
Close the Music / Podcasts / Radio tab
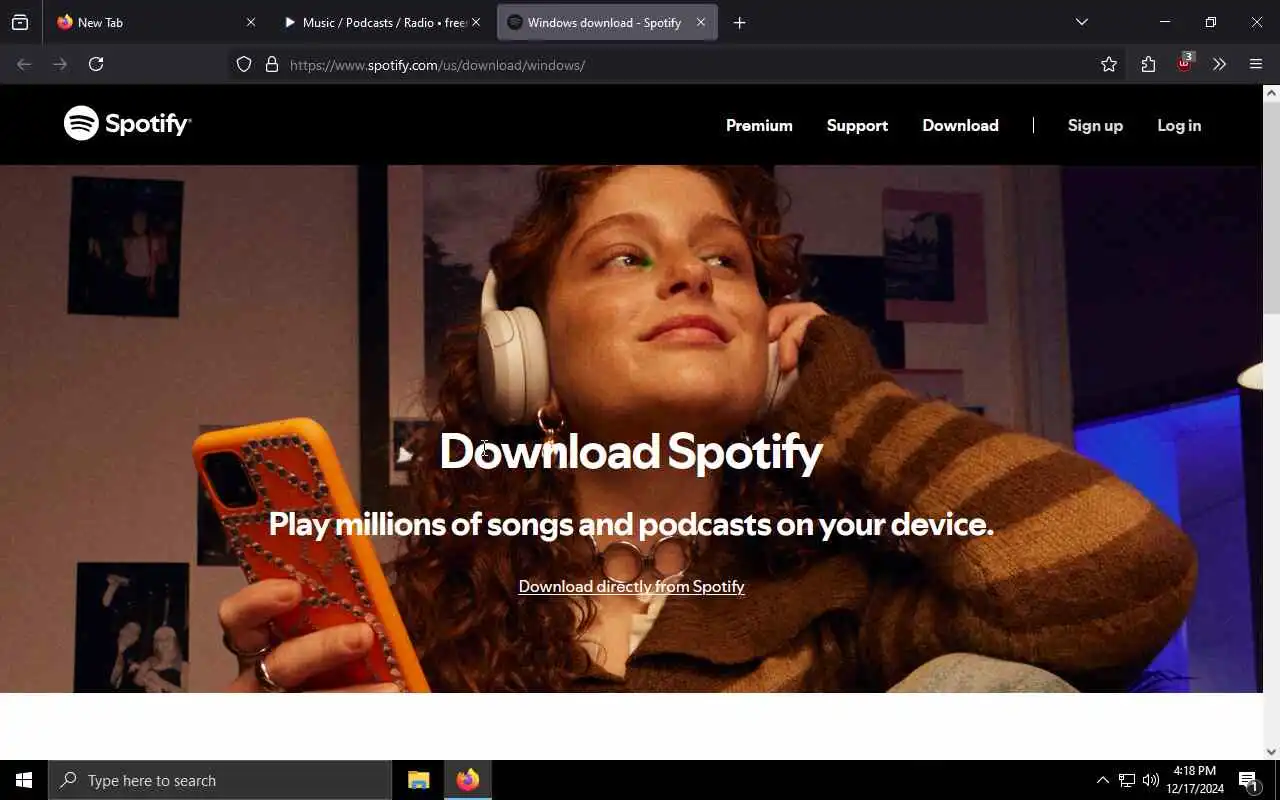pos(476,22)
